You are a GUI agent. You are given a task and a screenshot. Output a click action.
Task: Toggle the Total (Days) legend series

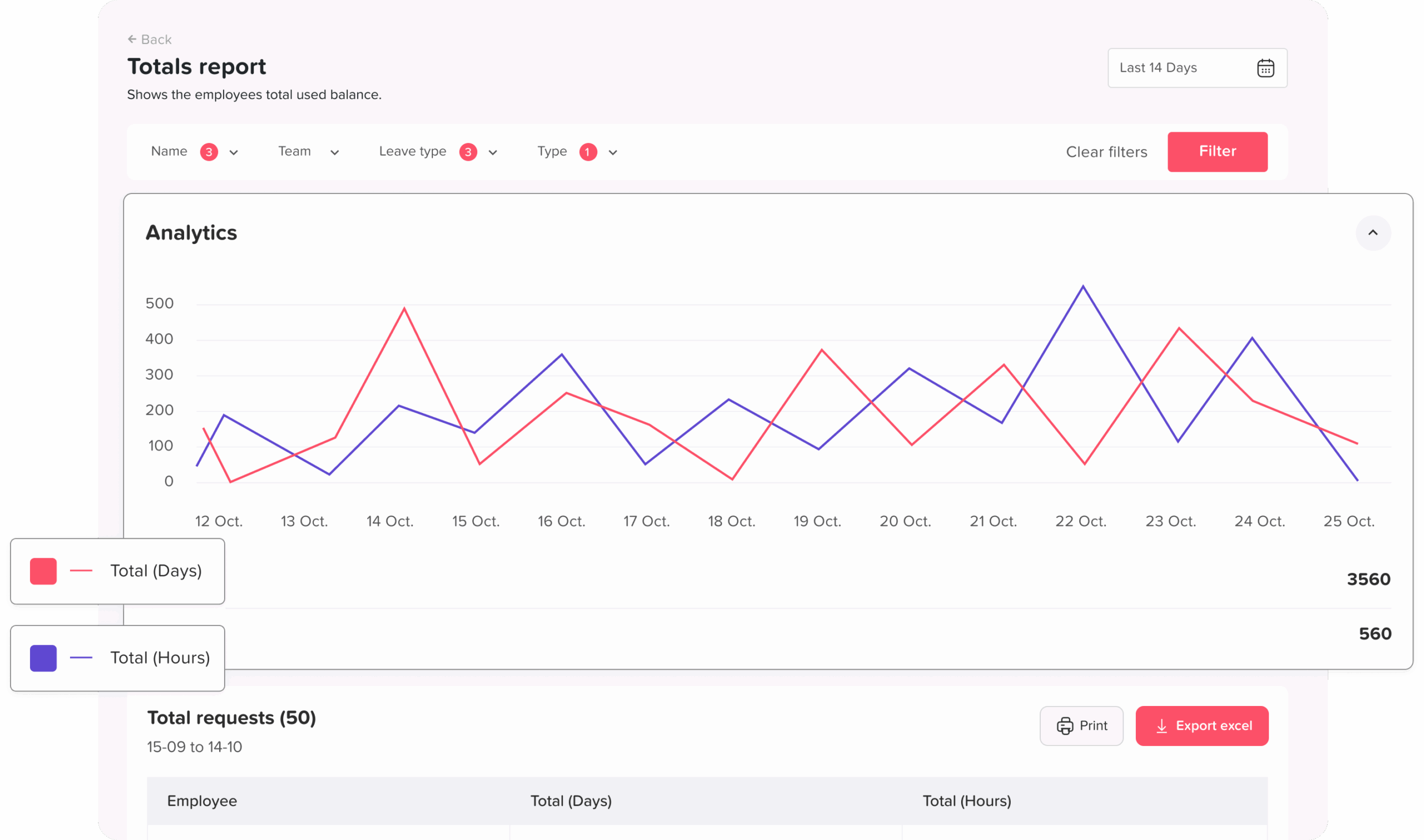pyautogui.click(x=156, y=570)
